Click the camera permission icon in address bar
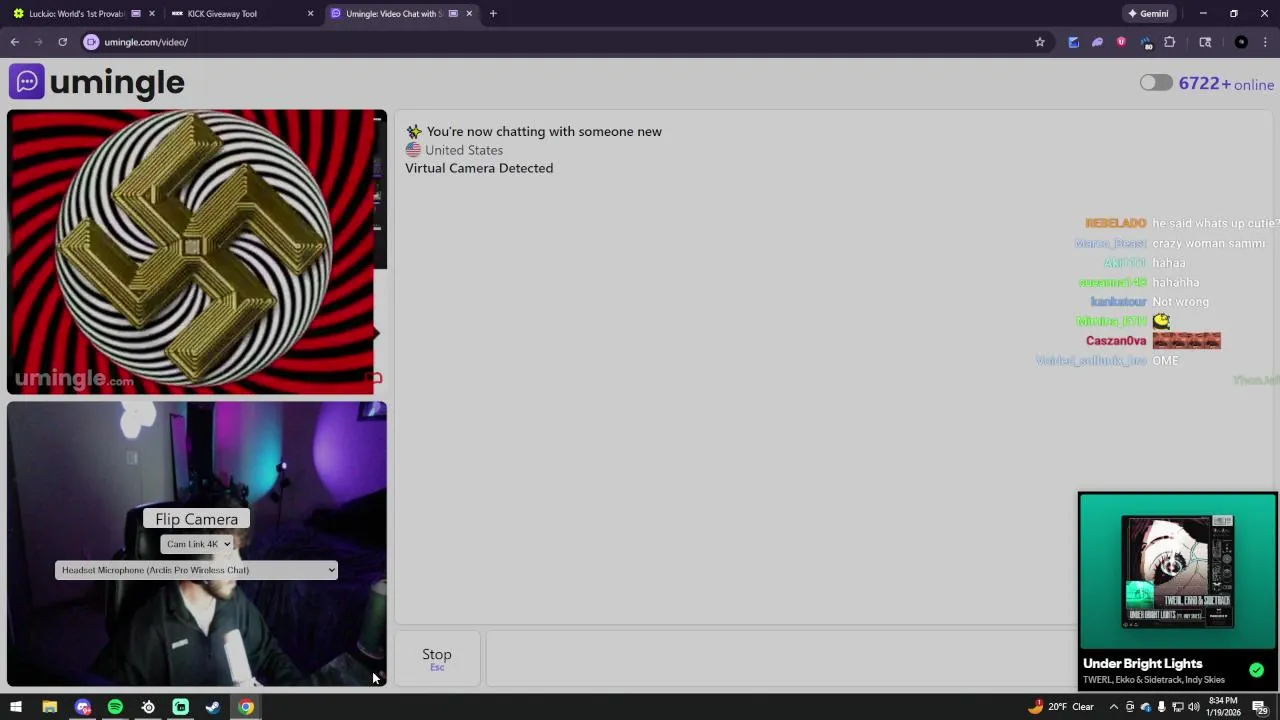 (91, 42)
